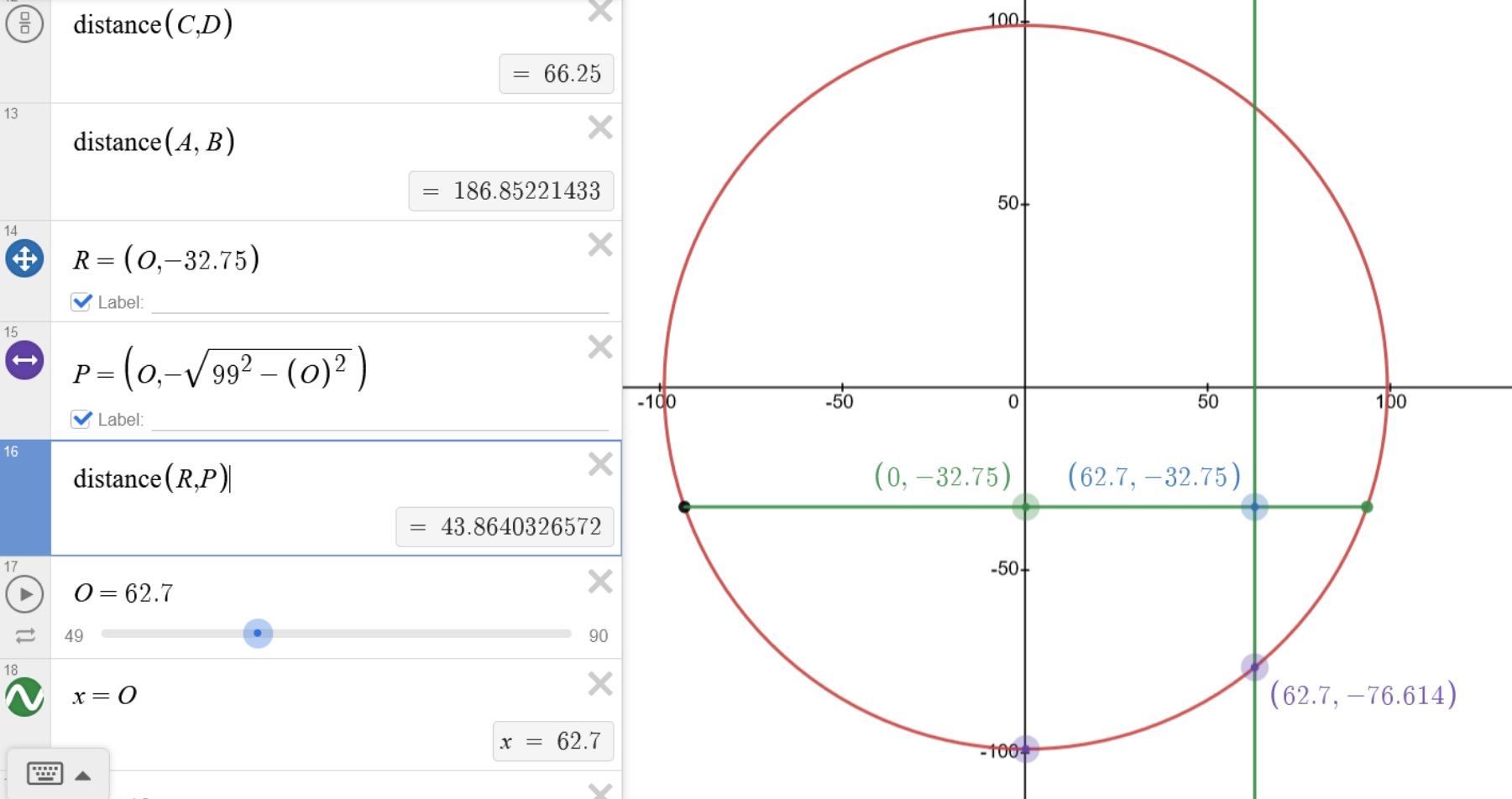The height and width of the screenshot is (799, 1512).
Task: Click the icon beside distance(C,D) expression
Action: coord(24,23)
